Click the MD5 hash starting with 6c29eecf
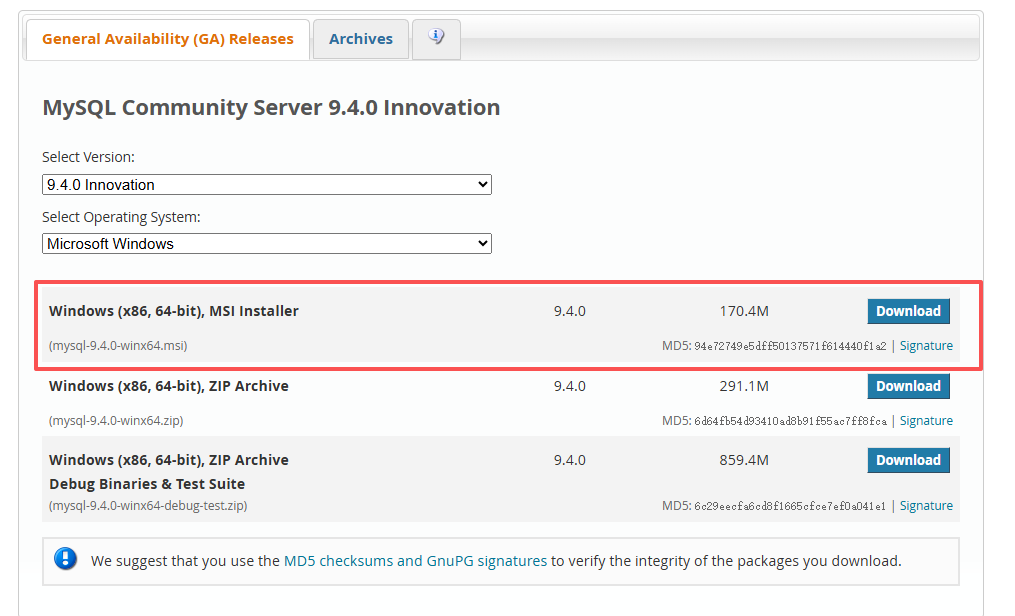Screen dimensions: 1015x616 tap(790, 506)
